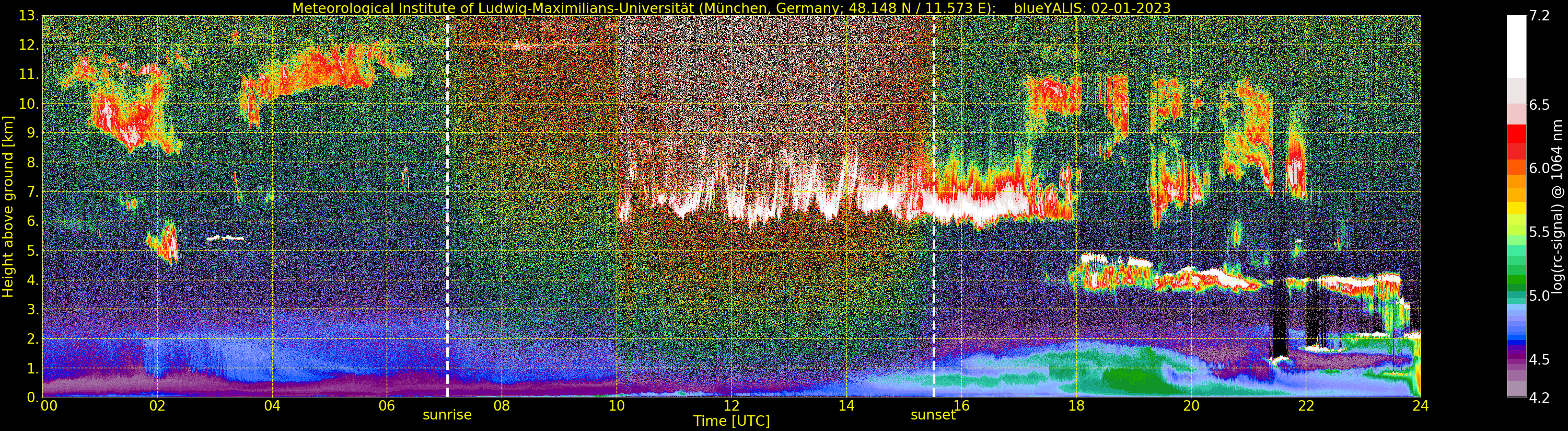
Task: Click the "sunset" label below the time axis
Action: point(933,415)
